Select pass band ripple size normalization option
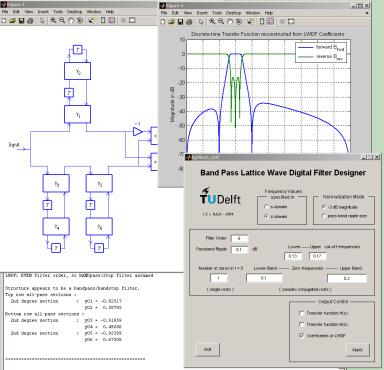 [x=323, y=216]
